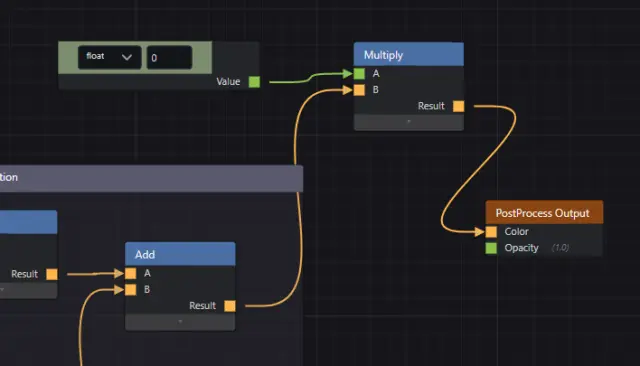Viewport: 640px width, 366px height.
Task: Click the PostProcess Output Color input pin
Action: 491,232
